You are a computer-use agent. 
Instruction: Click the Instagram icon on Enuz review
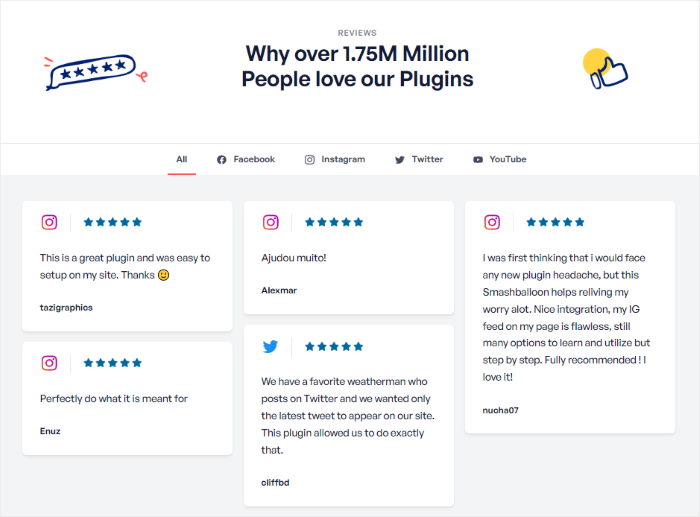coord(49,363)
